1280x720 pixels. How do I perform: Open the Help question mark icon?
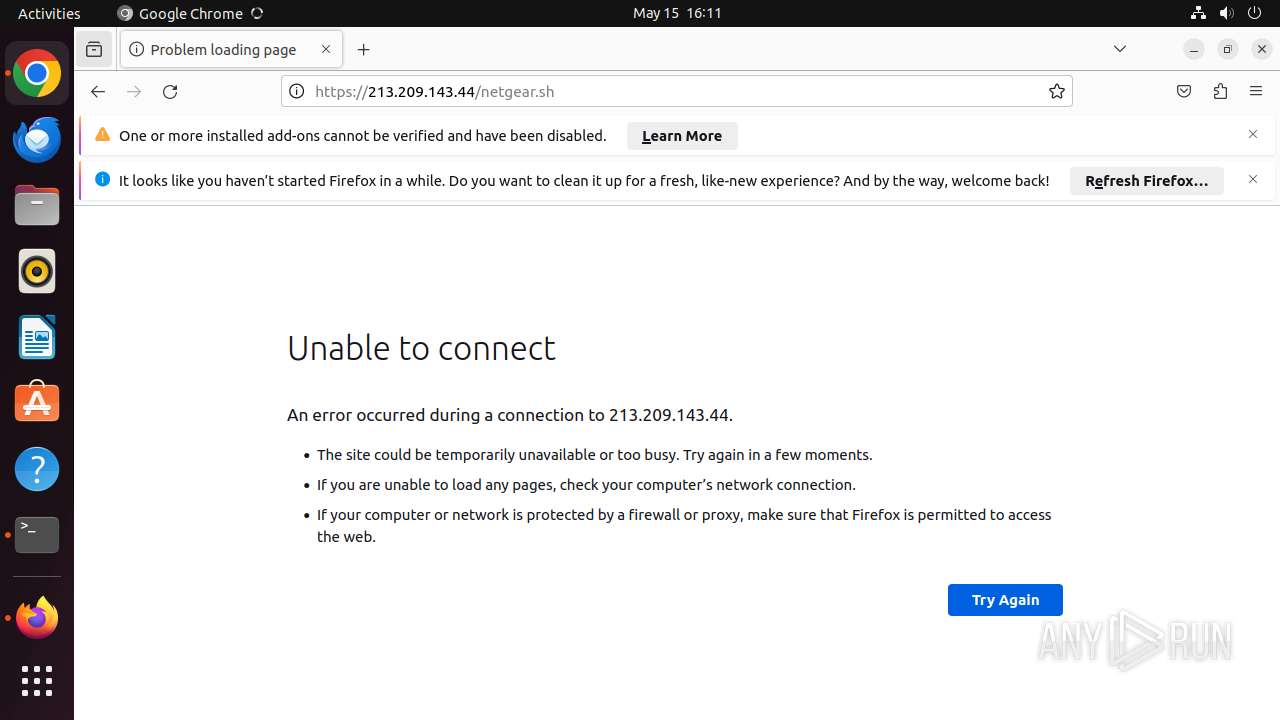click(x=37, y=469)
